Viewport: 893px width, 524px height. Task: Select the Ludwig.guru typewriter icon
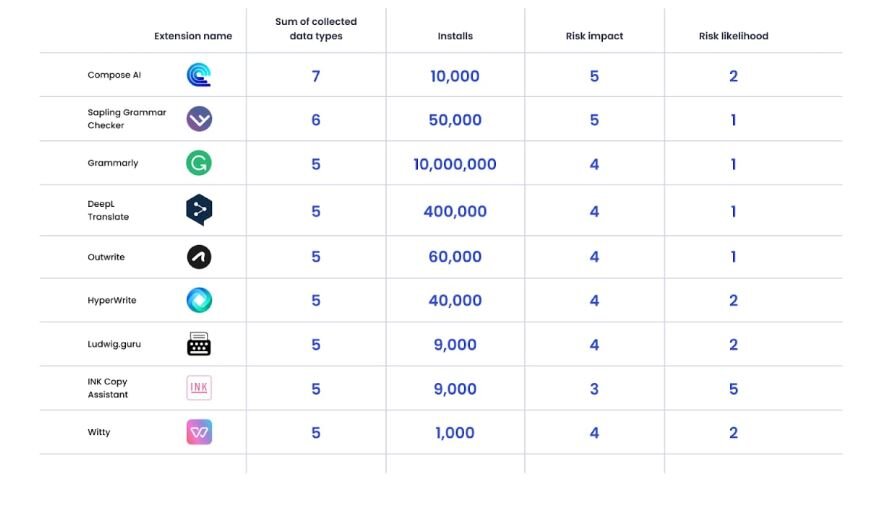coord(199,344)
